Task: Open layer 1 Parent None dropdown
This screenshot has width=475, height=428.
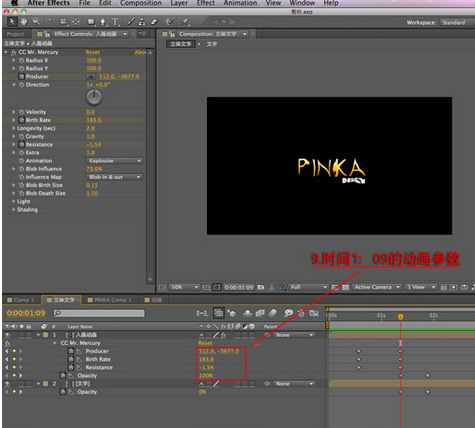Action: [294, 335]
